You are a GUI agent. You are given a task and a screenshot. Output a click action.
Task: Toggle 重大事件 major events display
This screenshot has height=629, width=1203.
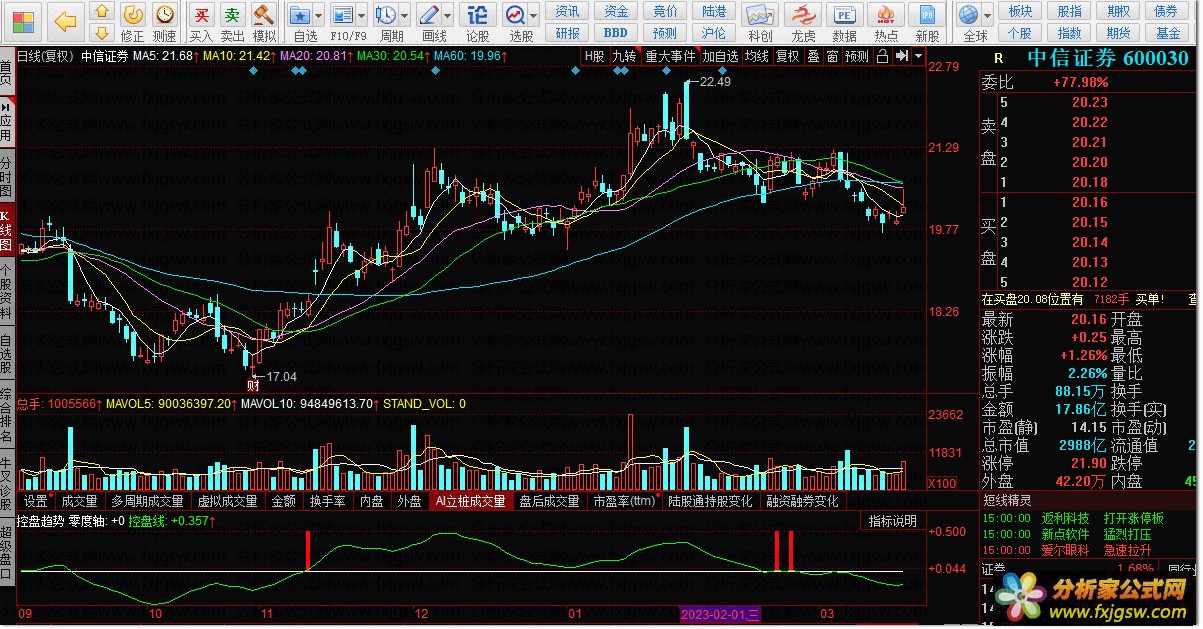tap(669, 56)
